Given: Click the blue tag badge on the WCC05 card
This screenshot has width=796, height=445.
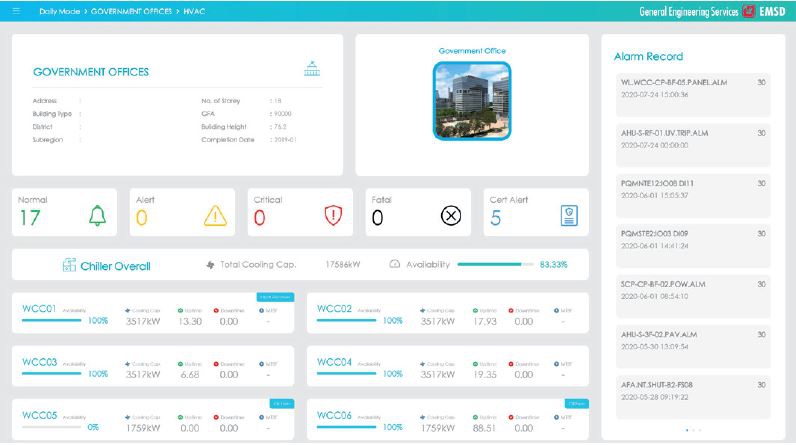Looking at the screenshot, I should pyautogui.click(x=282, y=403).
